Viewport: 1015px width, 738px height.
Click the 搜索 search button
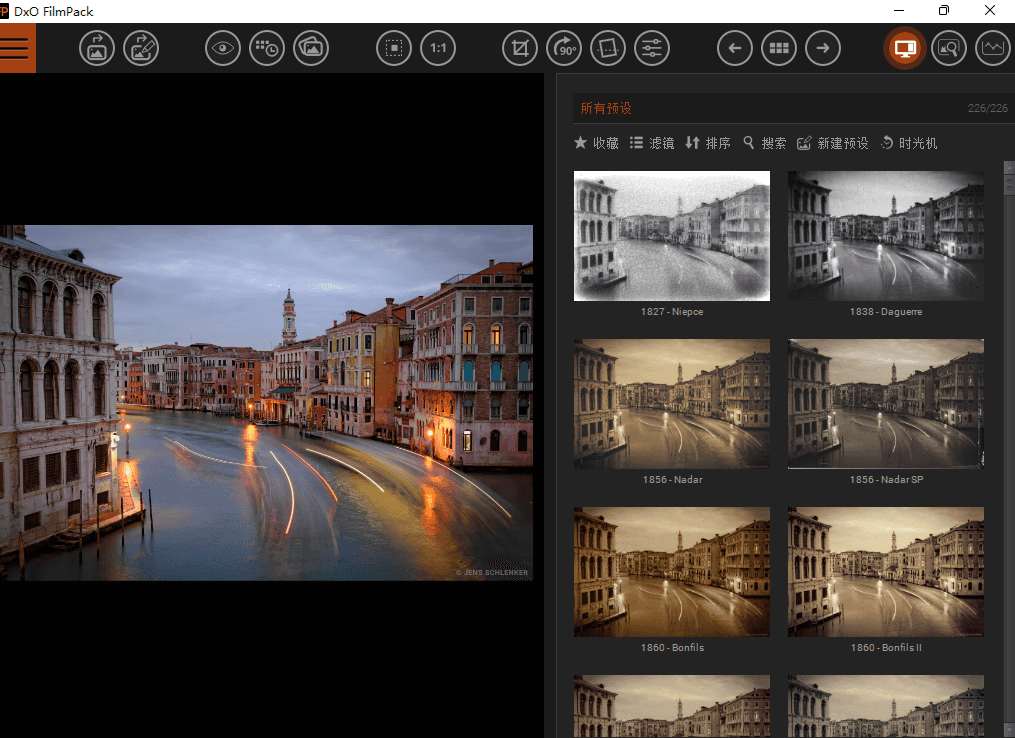[764, 143]
